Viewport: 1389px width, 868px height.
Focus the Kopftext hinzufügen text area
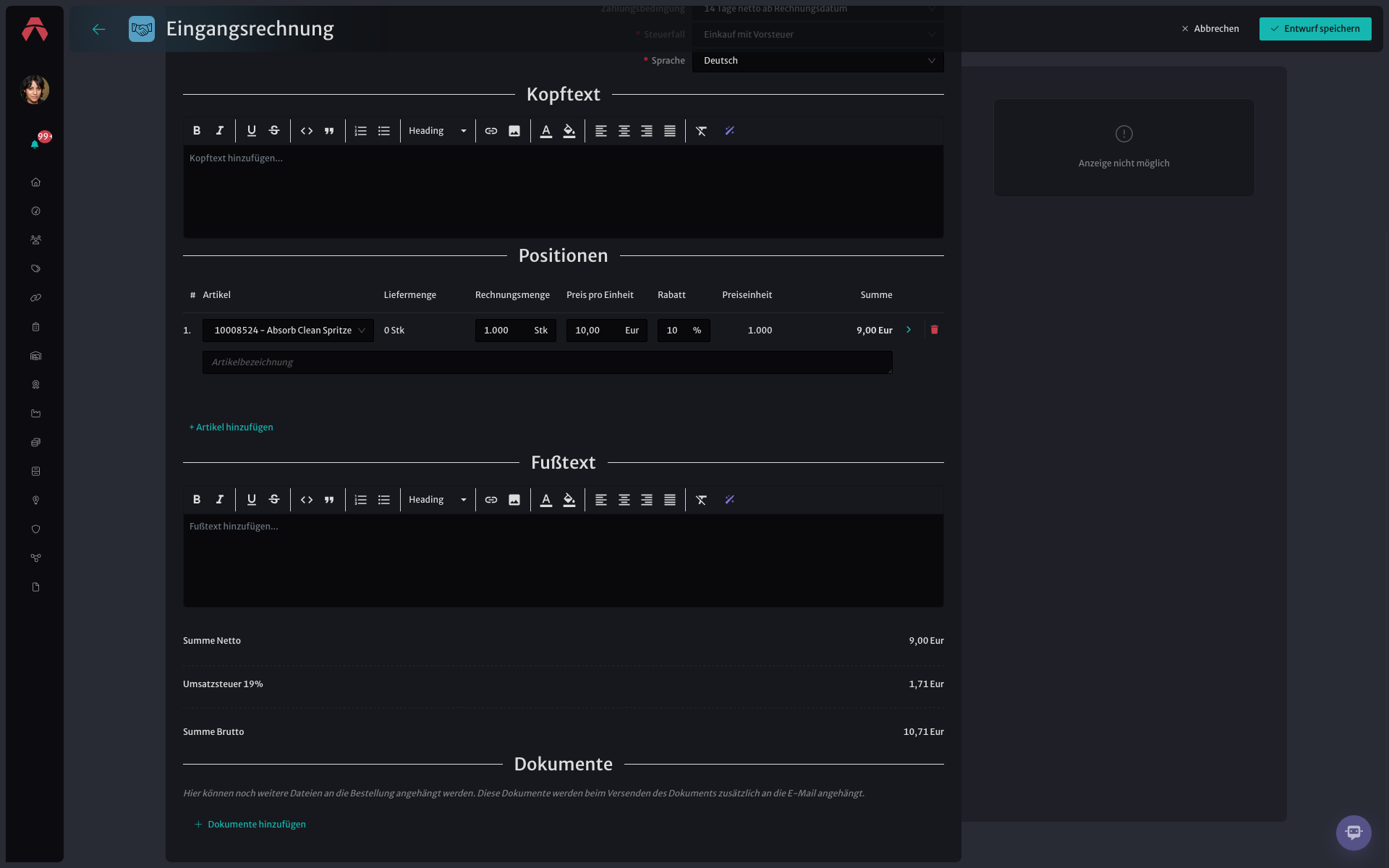[x=563, y=192]
